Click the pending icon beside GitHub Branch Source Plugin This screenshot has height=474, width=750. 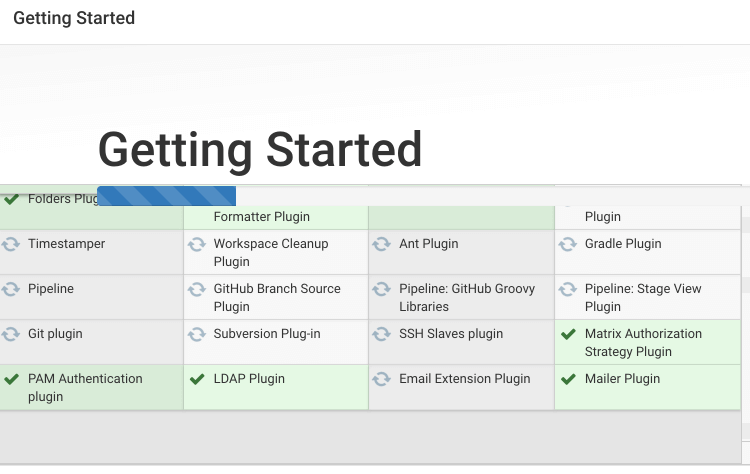(x=196, y=289)
